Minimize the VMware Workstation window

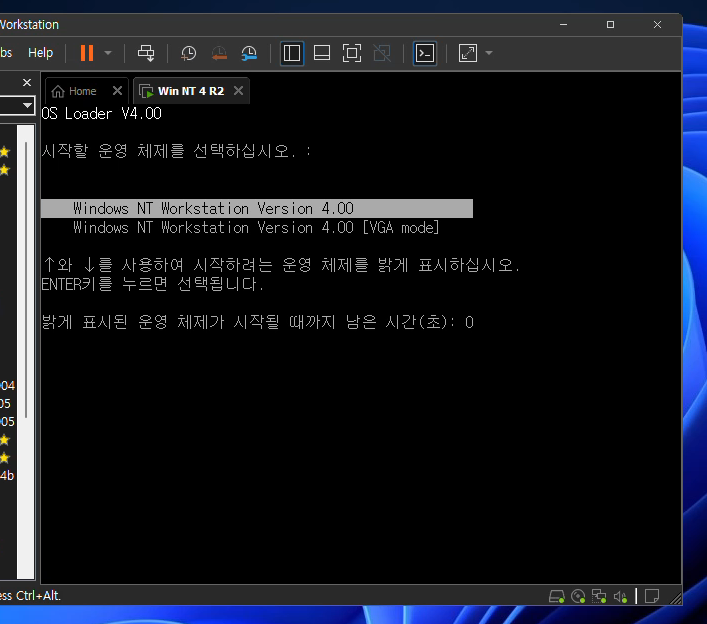point(563,24)
